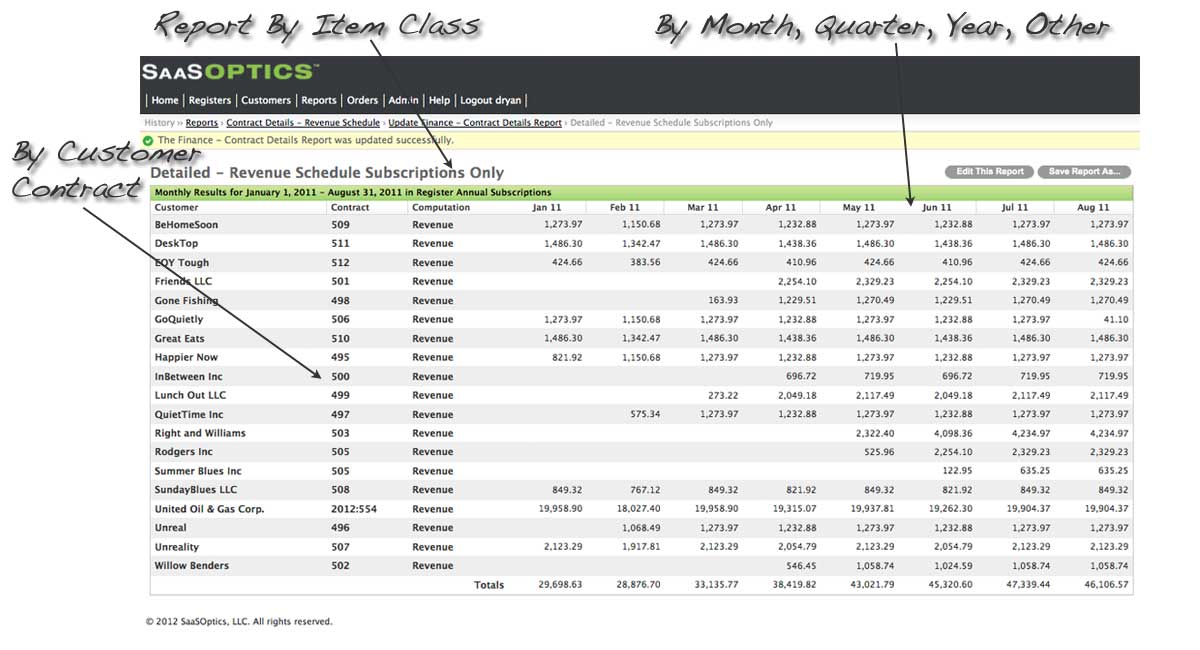The height and width of the screenshot is (650, 1200).
Task: Click GoQuietly's Aug 11 value 41.10
Action: [1115, 320]
